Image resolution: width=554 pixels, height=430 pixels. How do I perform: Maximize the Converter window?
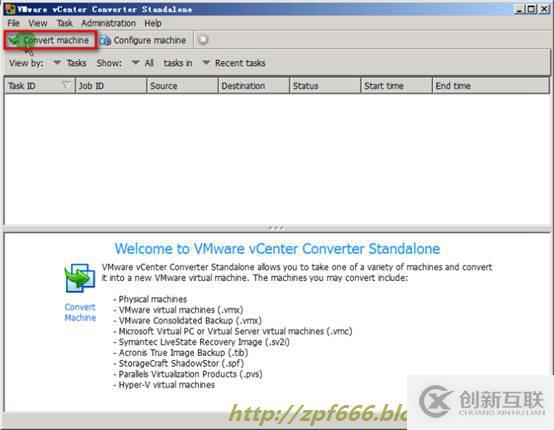click(531, 9)
